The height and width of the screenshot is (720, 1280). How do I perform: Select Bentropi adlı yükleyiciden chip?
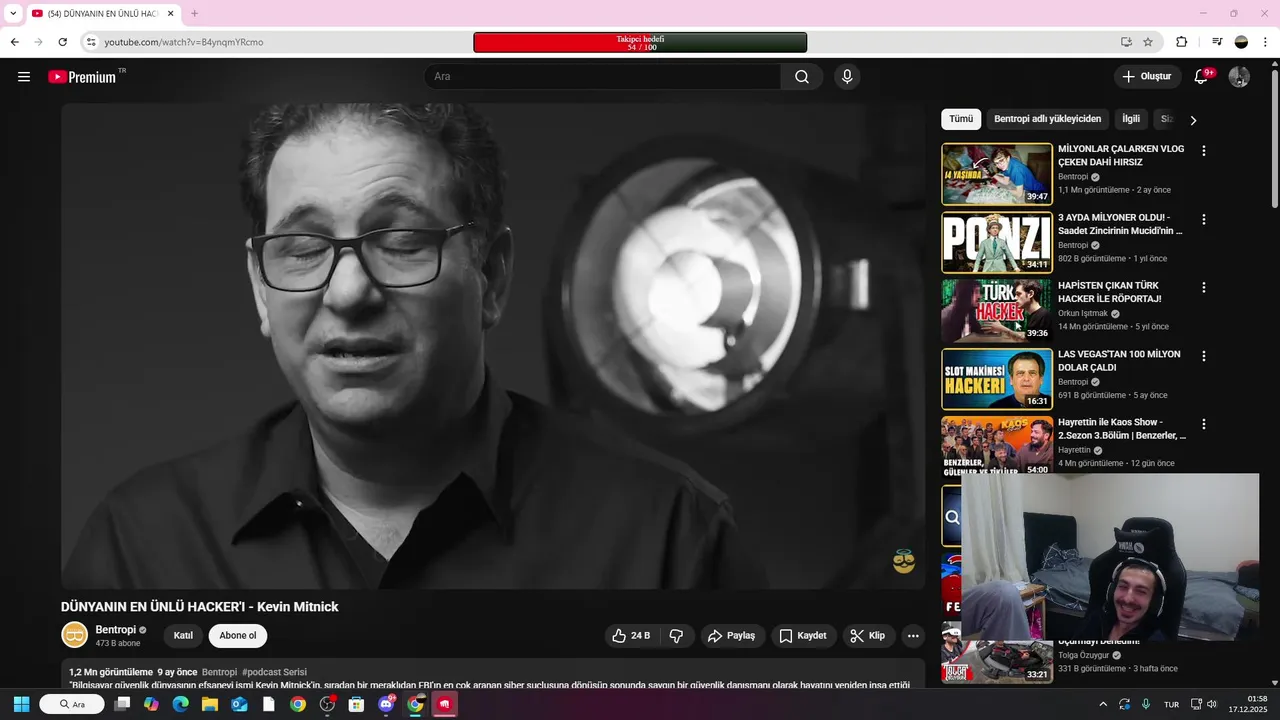1047,119
